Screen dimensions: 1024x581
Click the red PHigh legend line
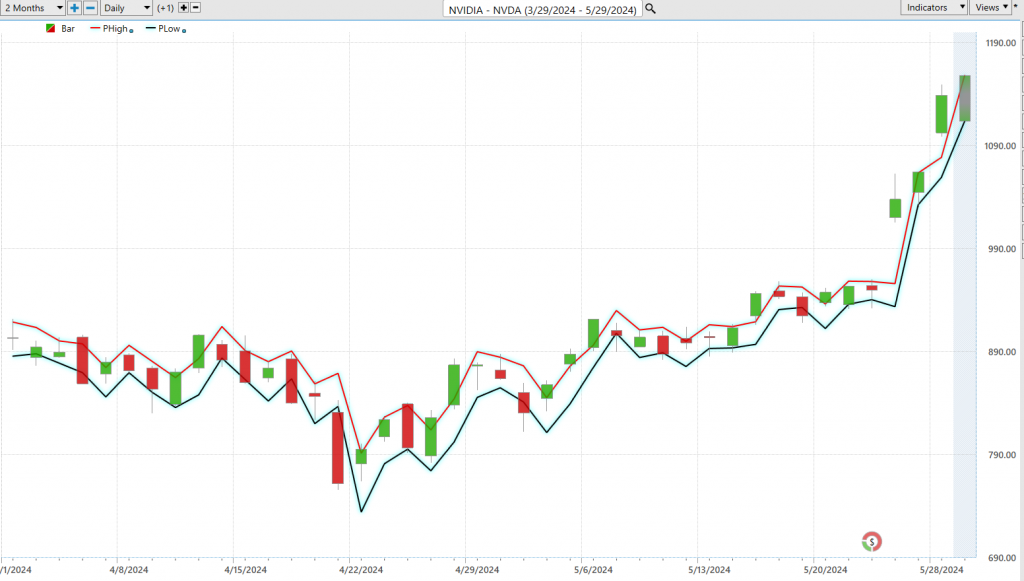tap(95, 29)
